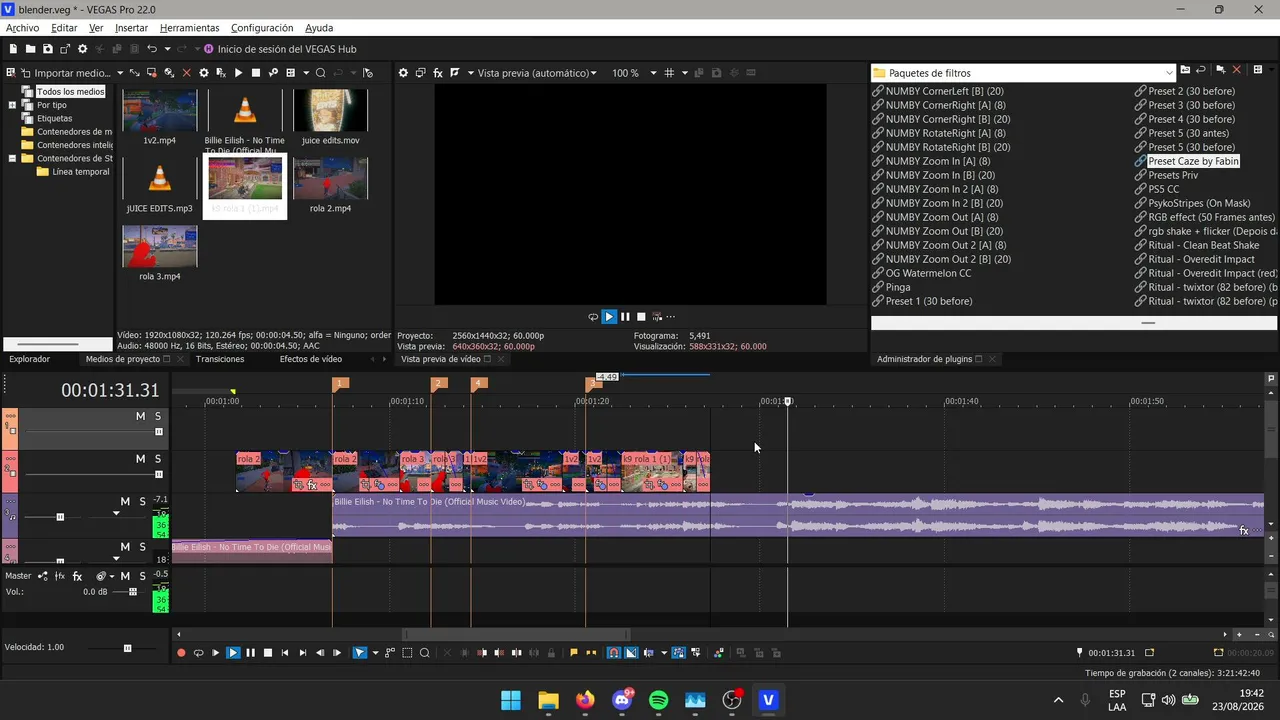The height and width of the screenshot is (720, 1280).
Task: Start media preview in Project Media toolbar
Action: [x=238, y=73]
